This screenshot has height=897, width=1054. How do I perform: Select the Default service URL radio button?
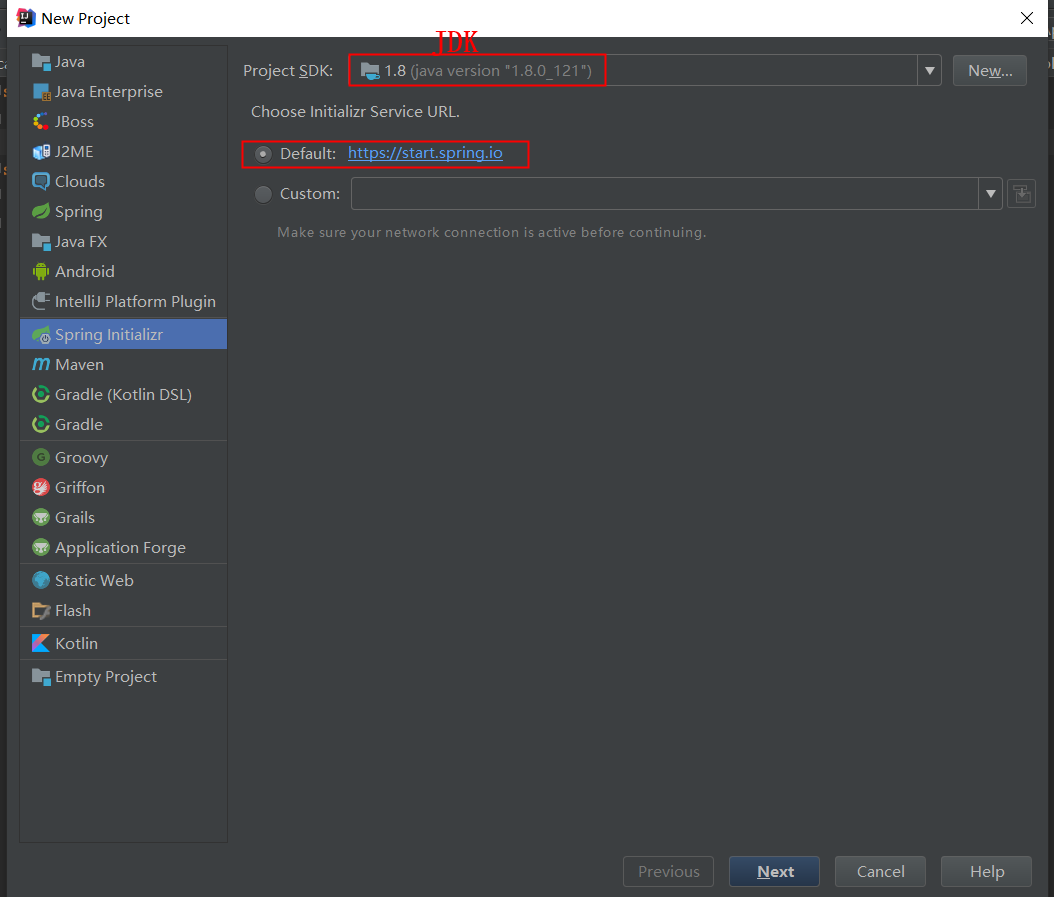(x=264, y=154)
